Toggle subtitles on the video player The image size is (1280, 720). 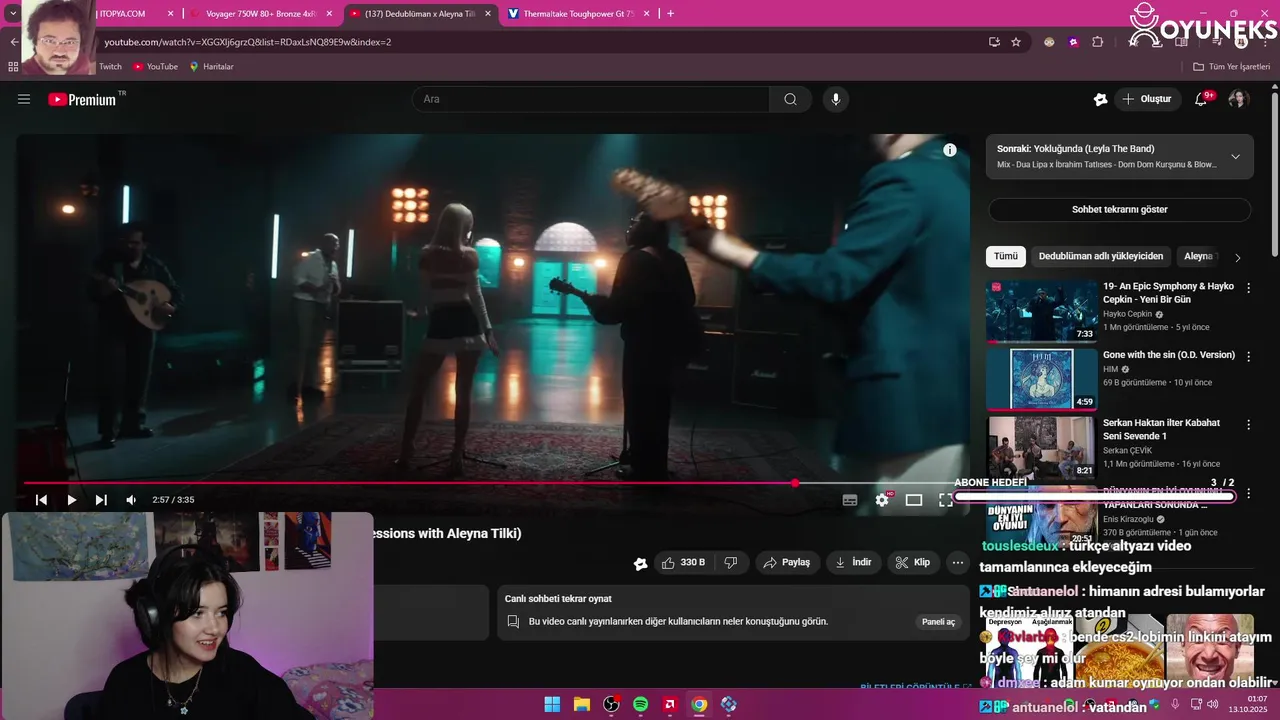point(850,500)
